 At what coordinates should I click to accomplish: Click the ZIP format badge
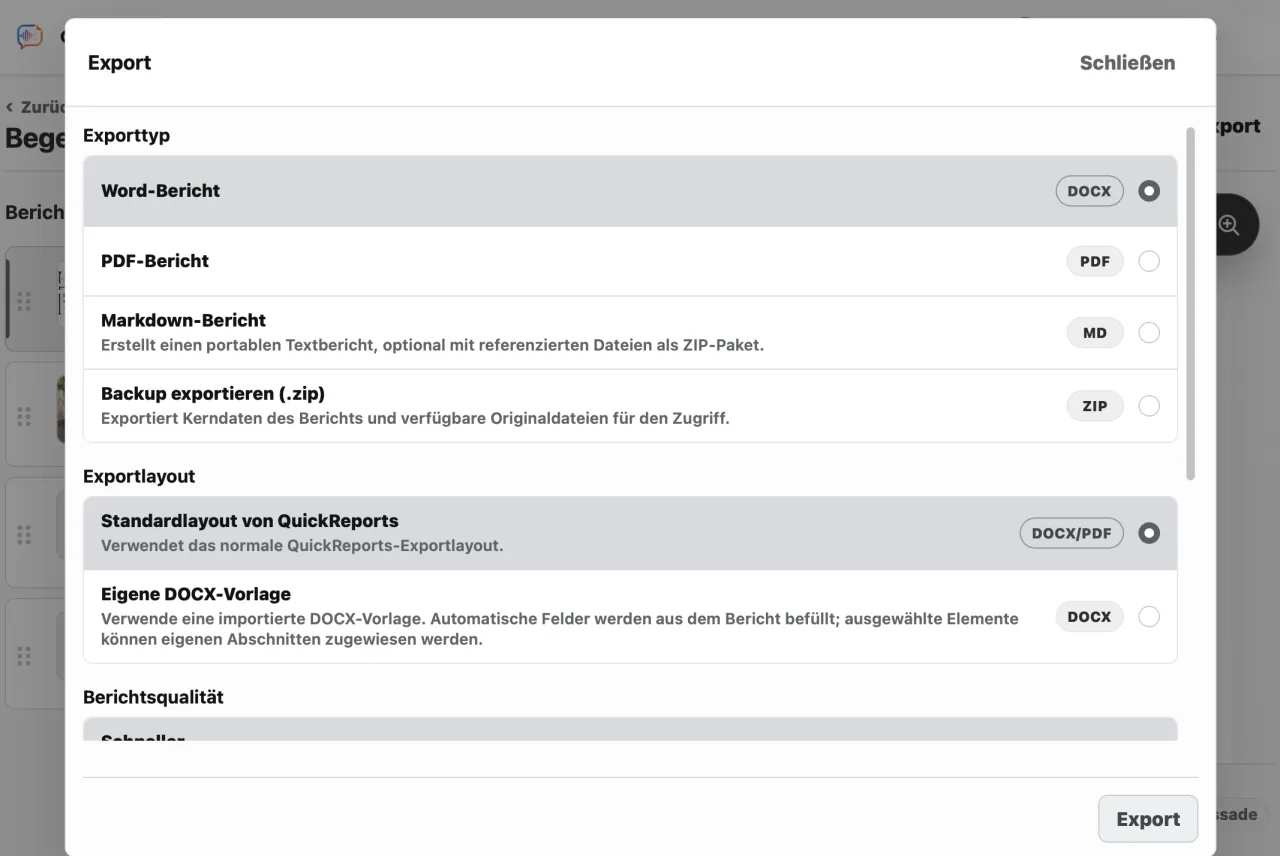click(x=1095, y=406)
